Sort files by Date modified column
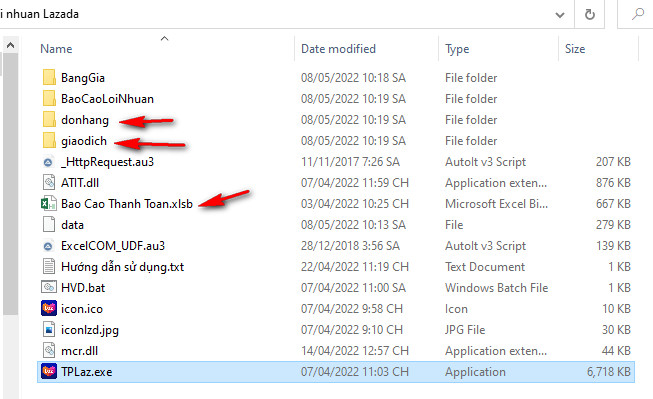This screenshot has width=653, height=399. [x=338, y=49]
